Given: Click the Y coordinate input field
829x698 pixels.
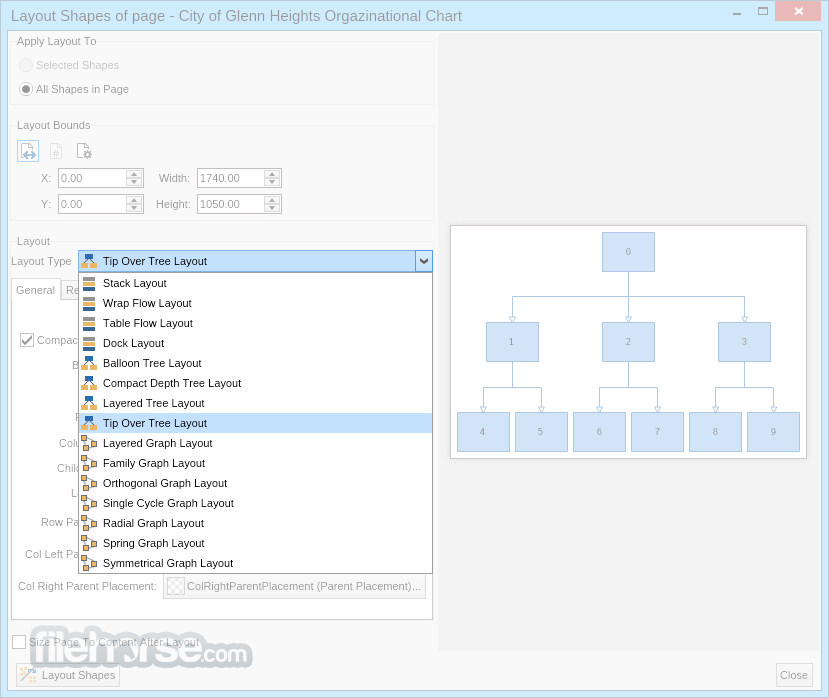Looking at the screenshot, I should [92, 204].
